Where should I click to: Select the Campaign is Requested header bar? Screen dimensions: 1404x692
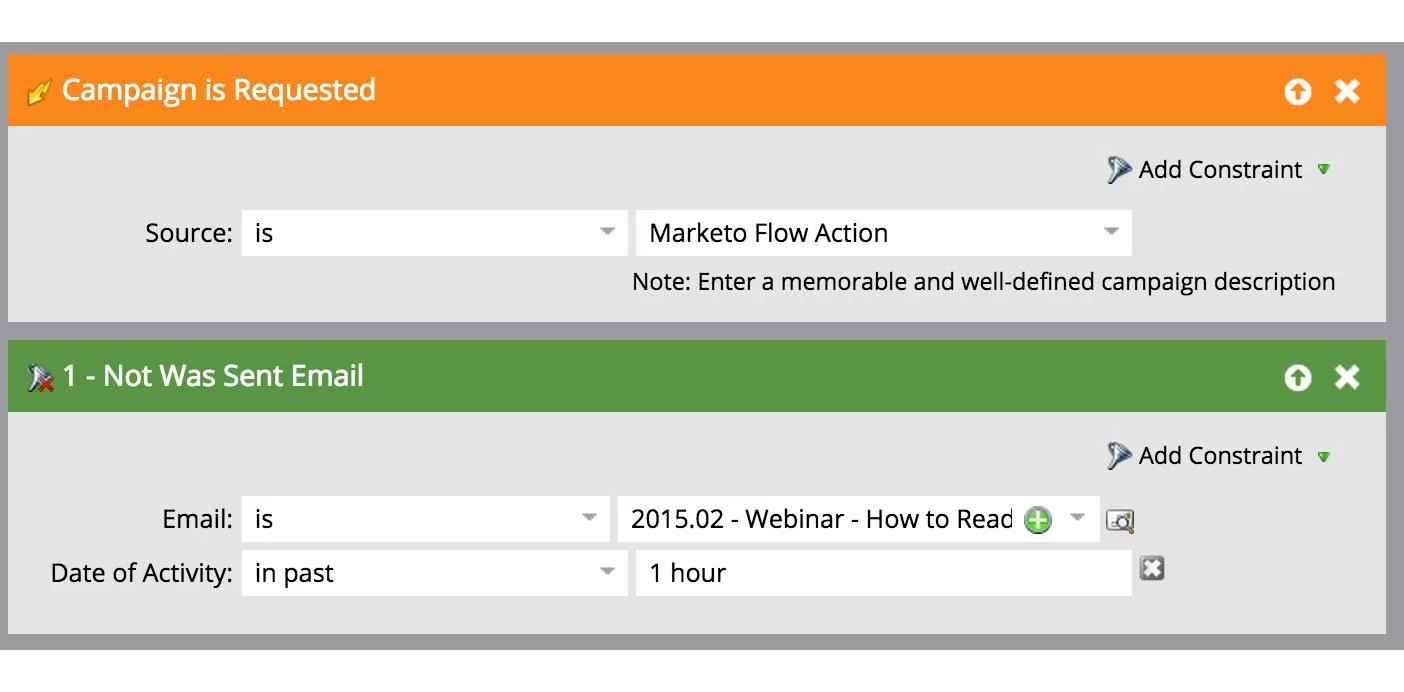[x=697, y=90]
